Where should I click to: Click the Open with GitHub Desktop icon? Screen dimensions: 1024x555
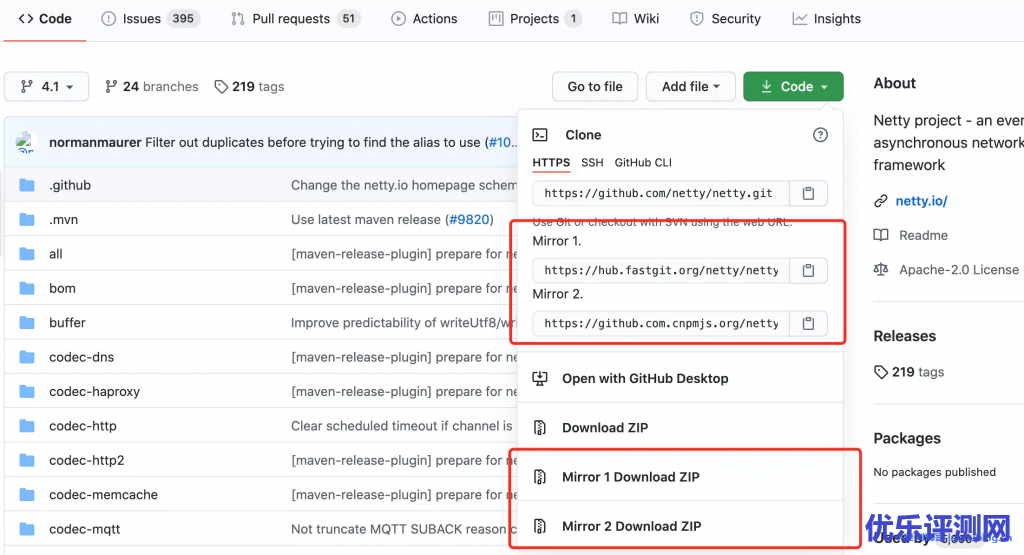[540, 379]
